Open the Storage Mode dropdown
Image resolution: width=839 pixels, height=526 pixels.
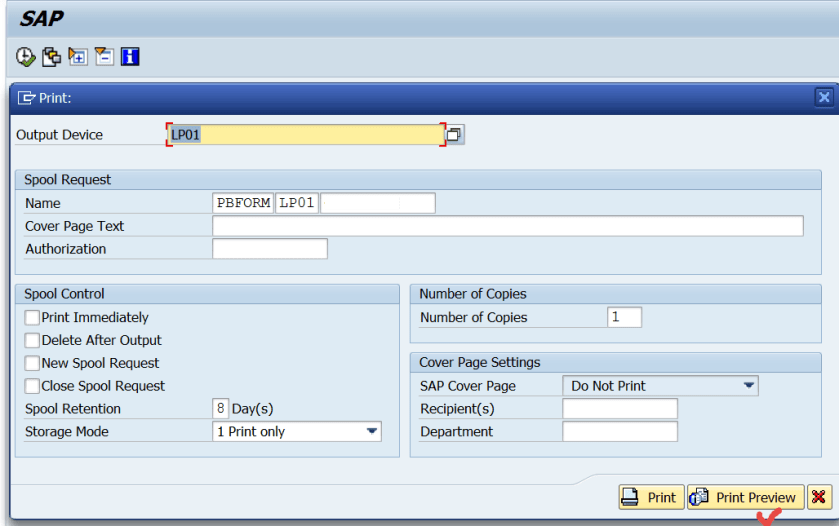(371, 431)
